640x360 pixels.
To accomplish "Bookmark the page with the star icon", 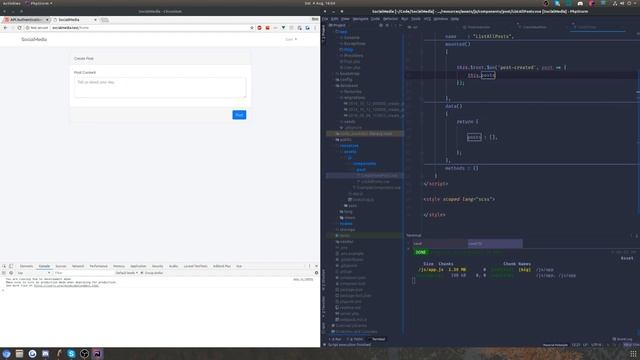I will coord(252,28).
